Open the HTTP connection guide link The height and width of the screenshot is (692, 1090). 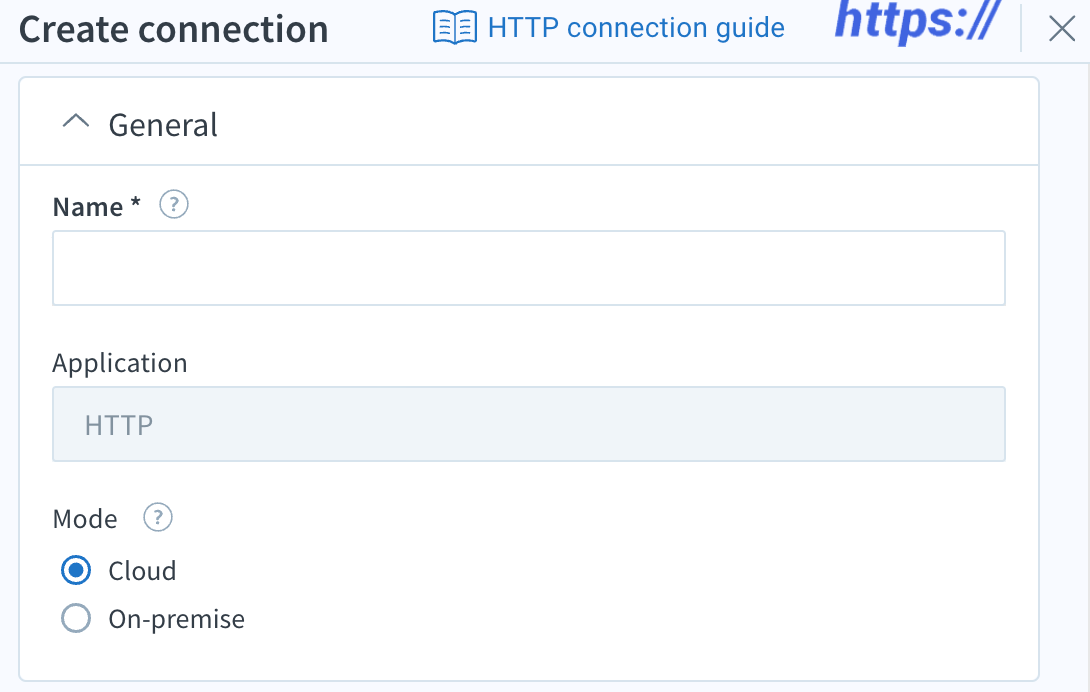636,28
